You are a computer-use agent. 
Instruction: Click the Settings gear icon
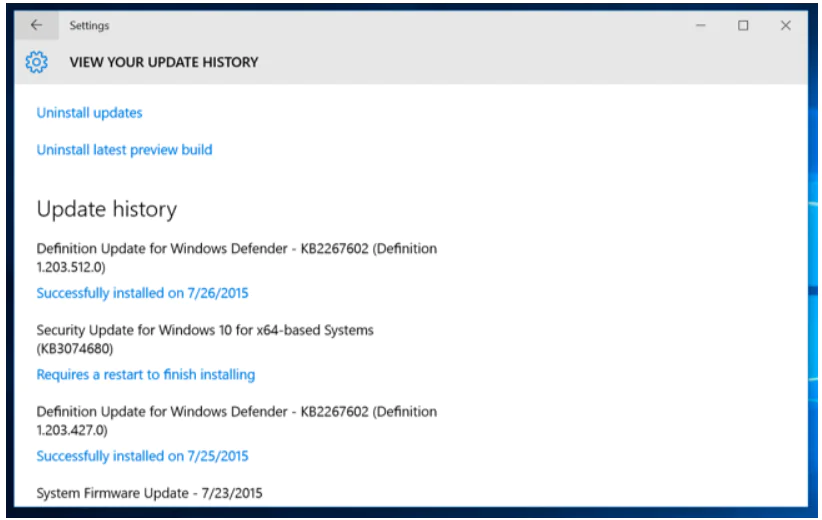click(37, 62)
